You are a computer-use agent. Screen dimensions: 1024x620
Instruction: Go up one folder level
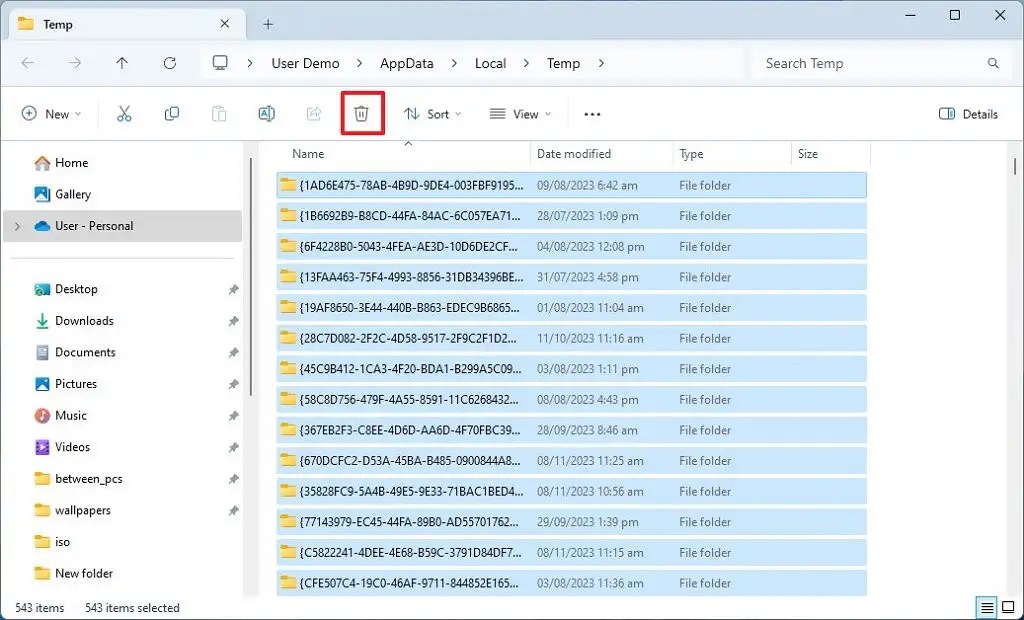pos(122,62)
